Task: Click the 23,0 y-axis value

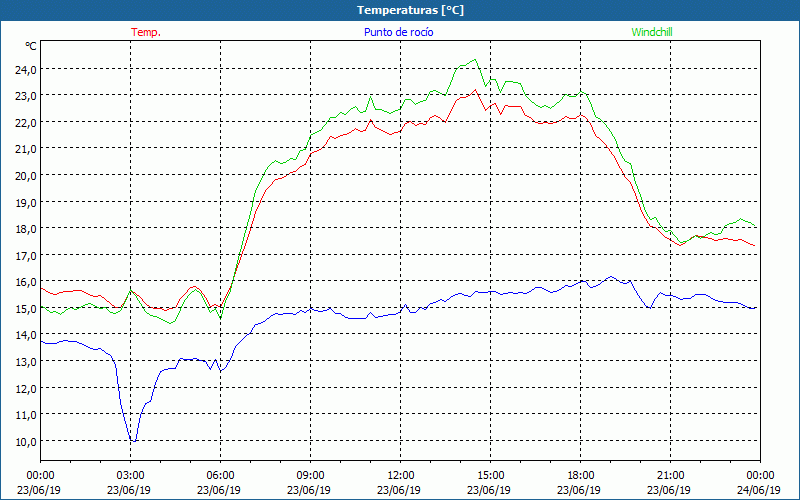Action: (25, 96)
